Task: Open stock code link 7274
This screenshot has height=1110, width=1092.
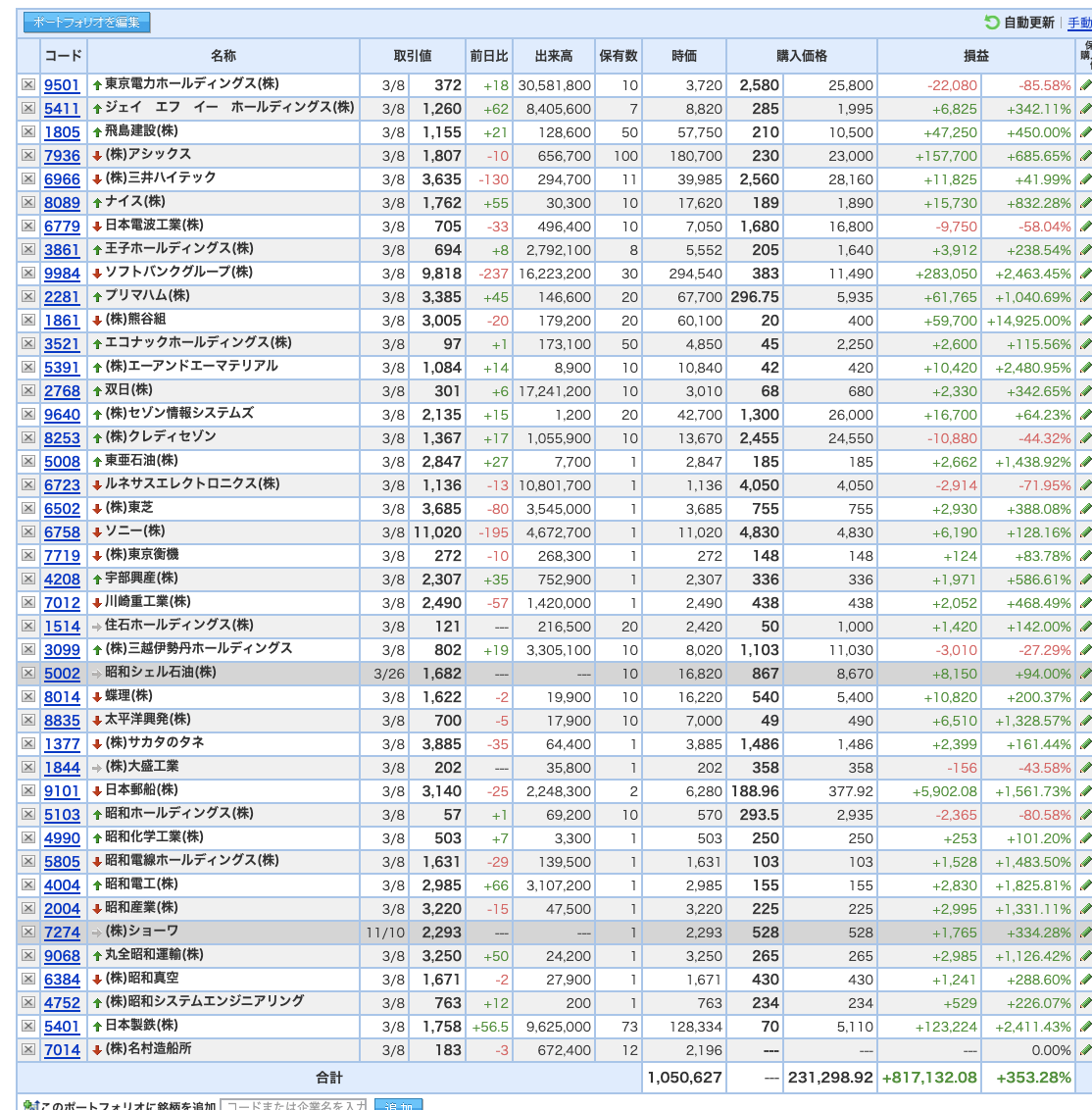Action: (62, 933)
